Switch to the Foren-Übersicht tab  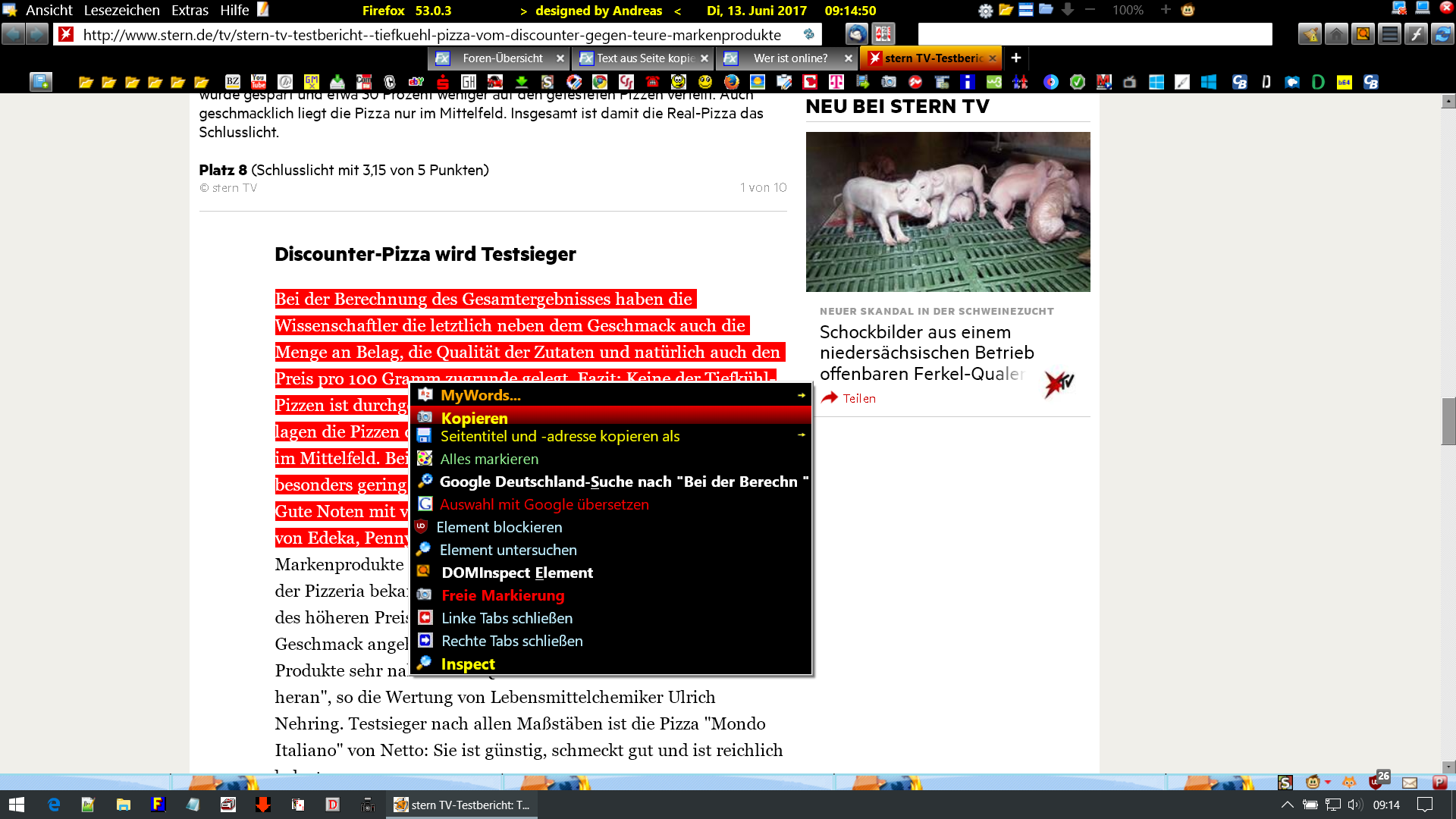(x=502, y=58)
